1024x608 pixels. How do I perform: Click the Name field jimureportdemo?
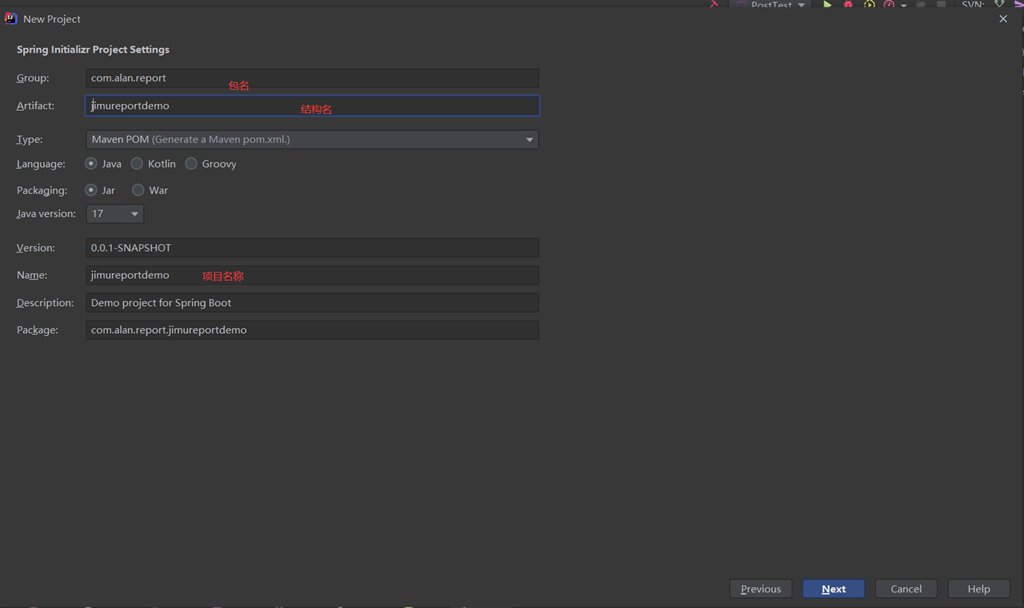pyautogui.click(x=312, y=275)
